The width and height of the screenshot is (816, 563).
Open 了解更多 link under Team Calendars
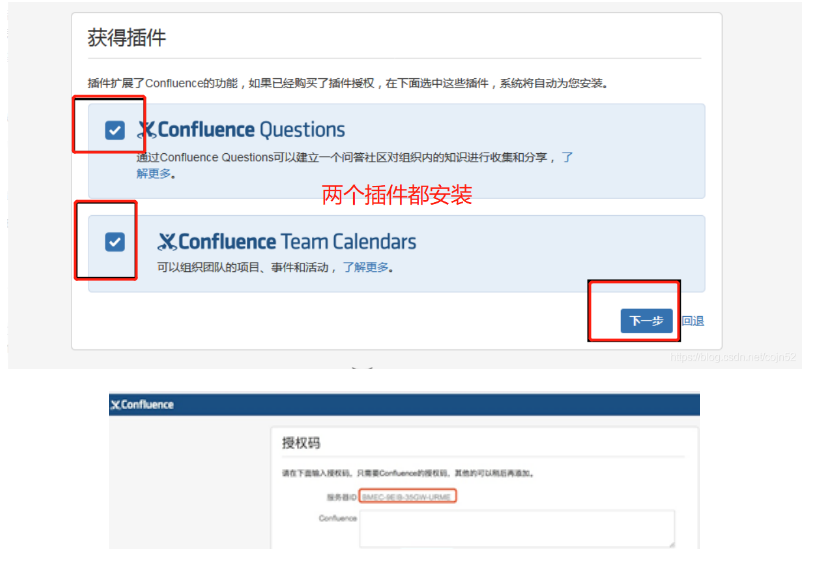click(365, 267)
